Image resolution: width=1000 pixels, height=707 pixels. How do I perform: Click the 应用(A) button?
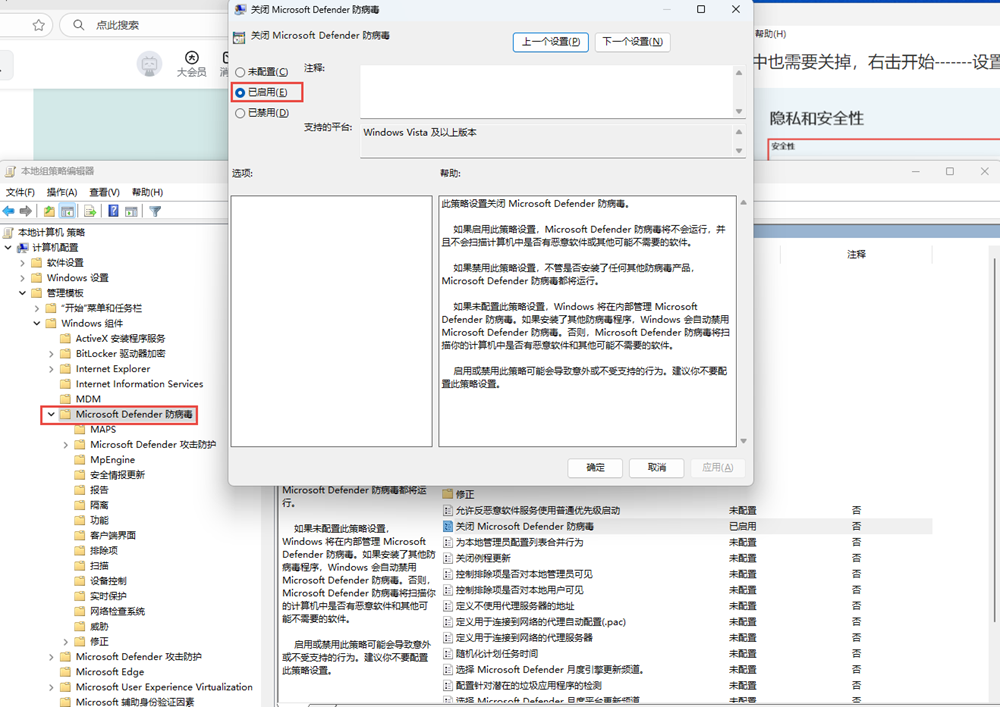pyautogui.click(x=717, y=467)
